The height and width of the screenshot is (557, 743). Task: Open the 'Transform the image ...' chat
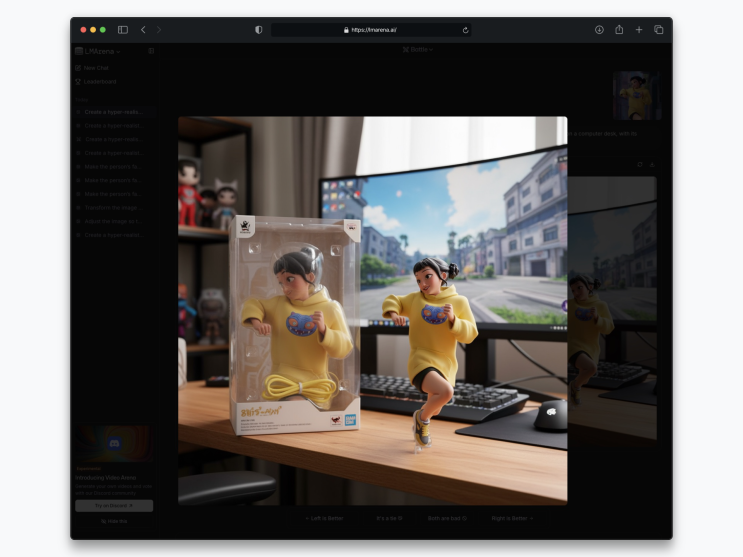pyautogui.click(x=114, y=208)
